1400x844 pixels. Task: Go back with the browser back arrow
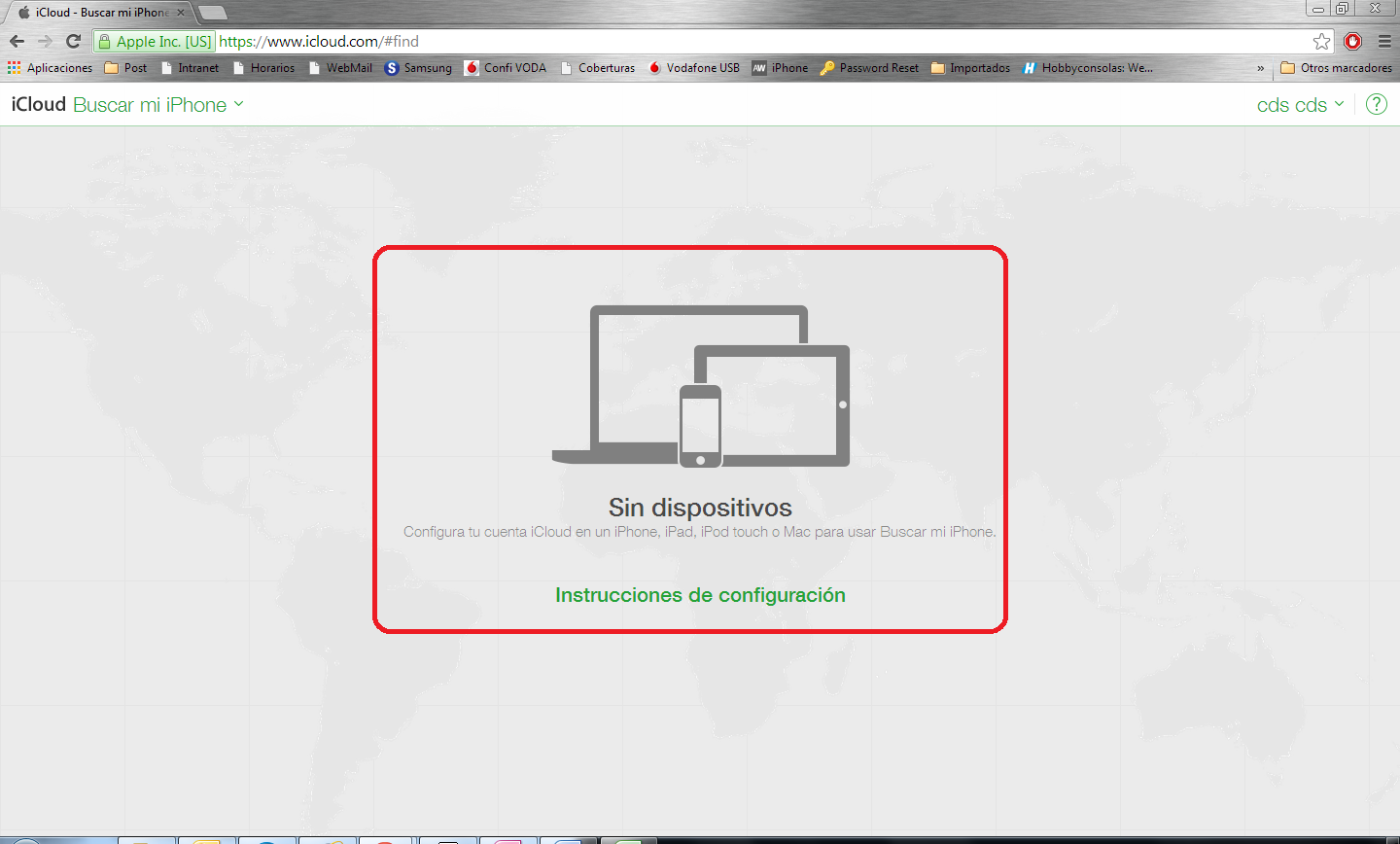17,41
